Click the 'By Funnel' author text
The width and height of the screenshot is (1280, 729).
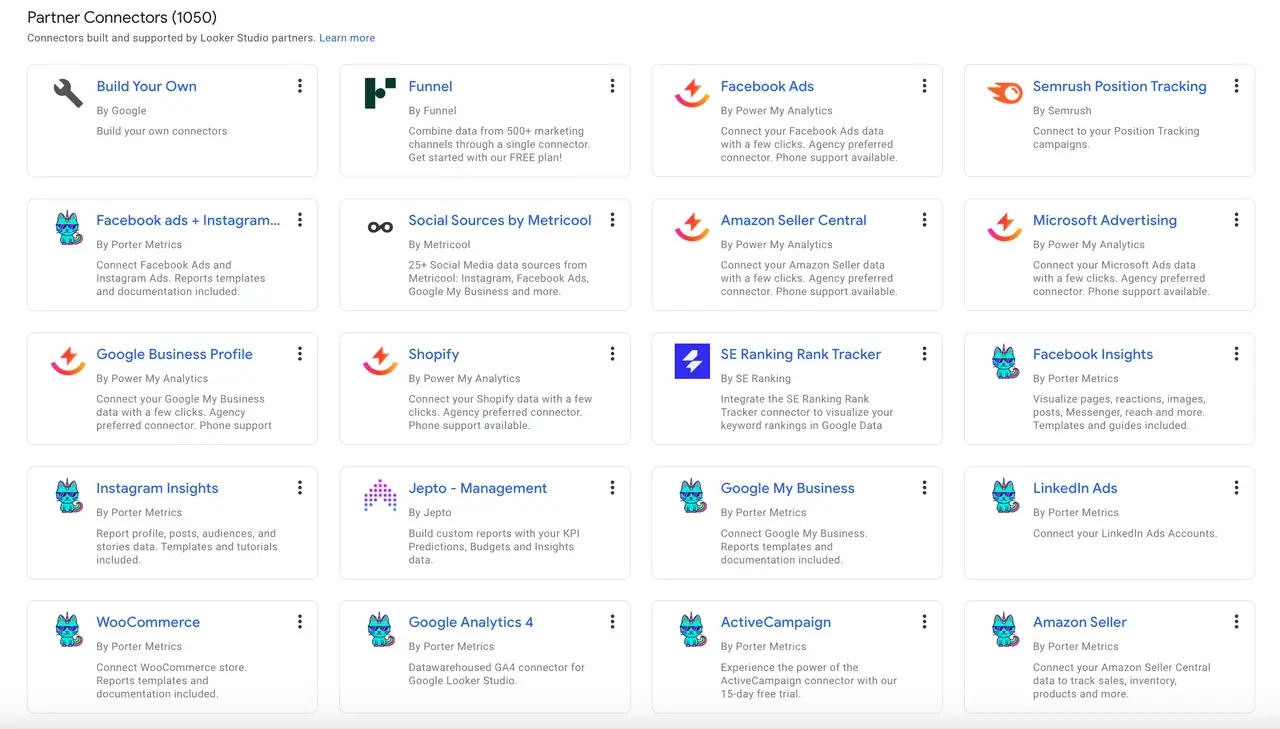pos(432,111)
